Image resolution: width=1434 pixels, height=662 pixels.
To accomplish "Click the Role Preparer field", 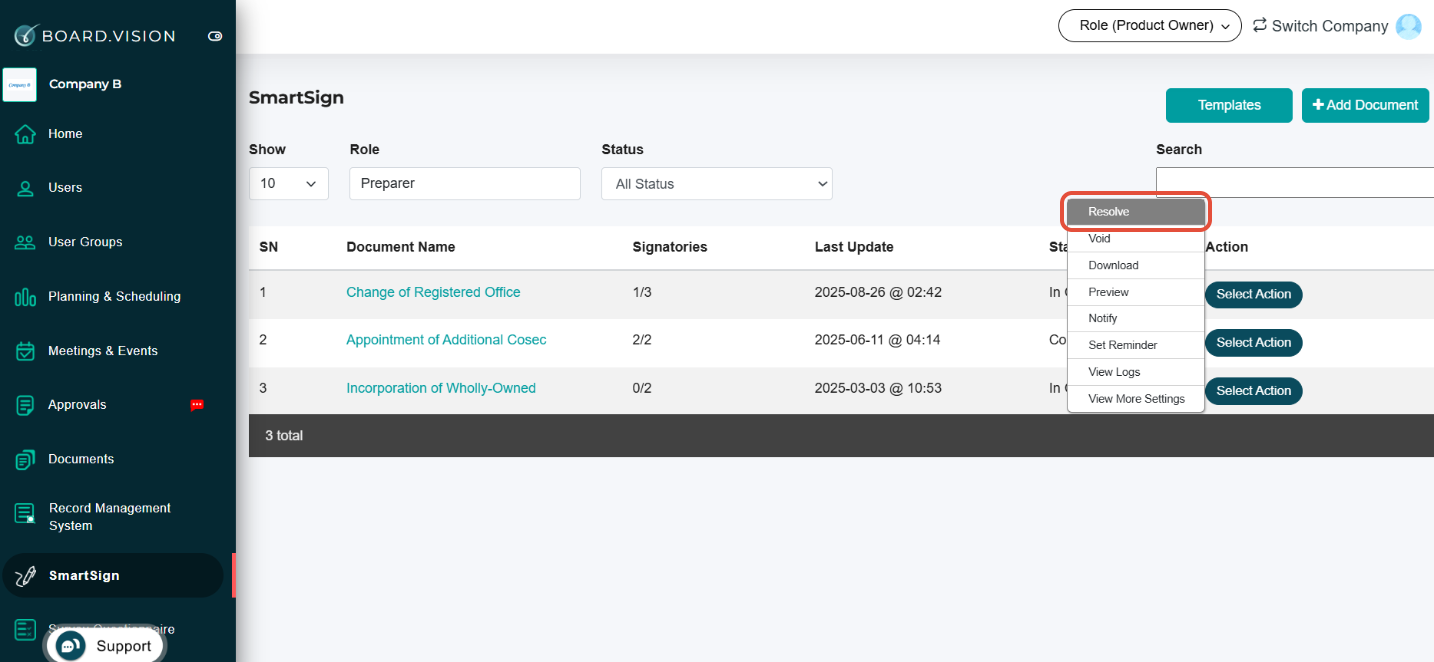I will click(x=465, y=184).
